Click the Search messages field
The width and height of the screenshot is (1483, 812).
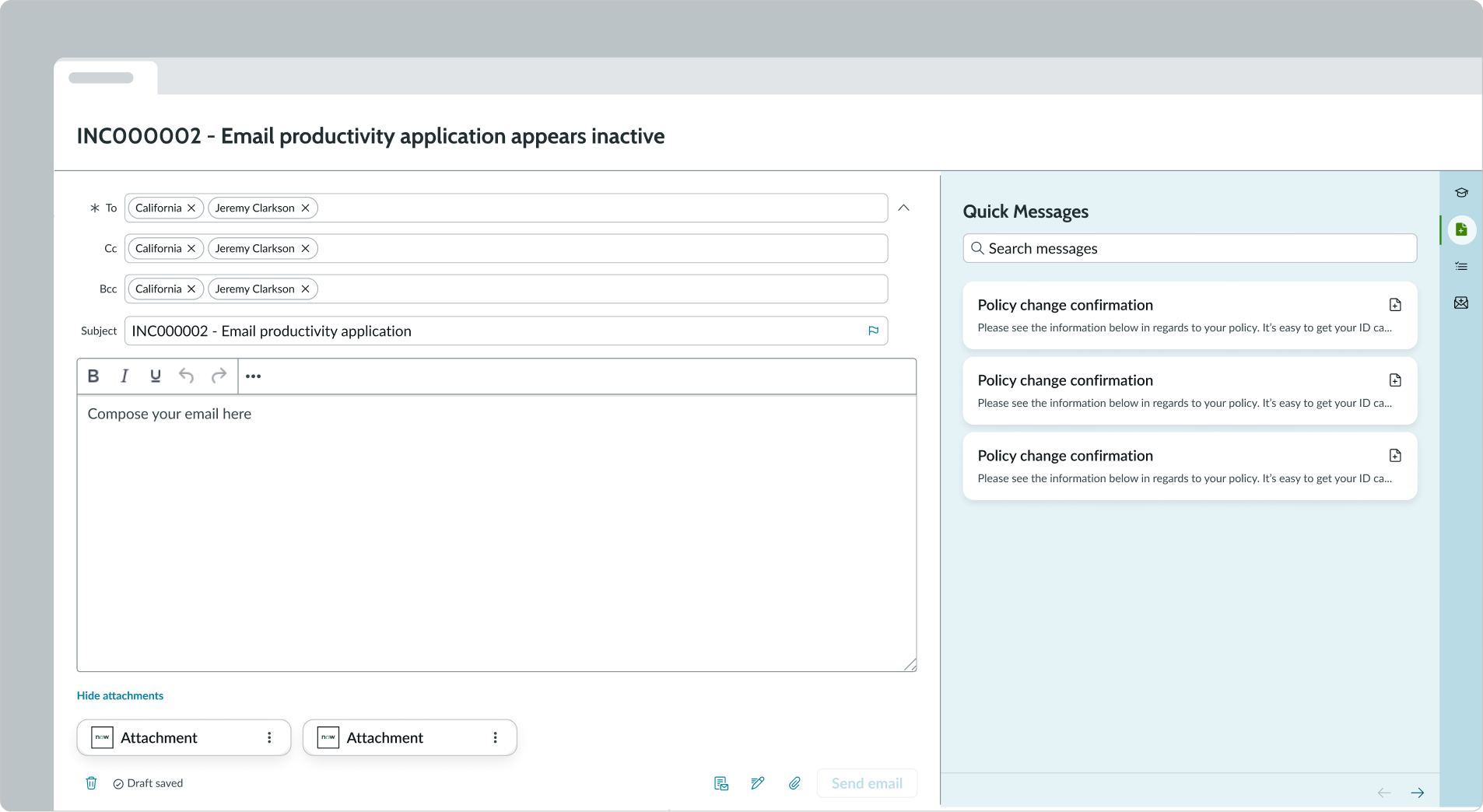(x=1190, y=249)
